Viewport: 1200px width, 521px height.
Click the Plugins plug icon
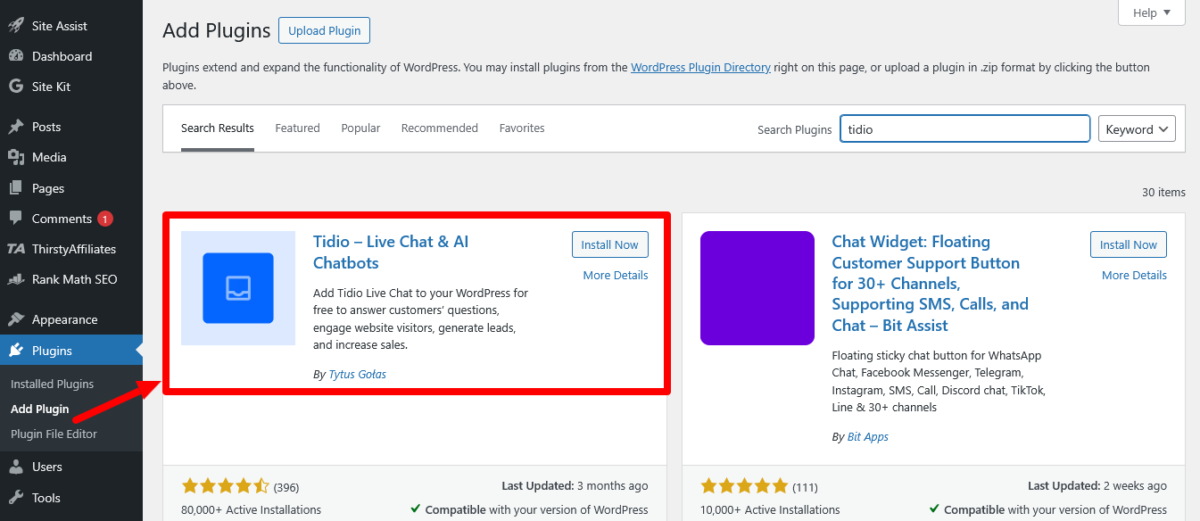click(16, 351)
